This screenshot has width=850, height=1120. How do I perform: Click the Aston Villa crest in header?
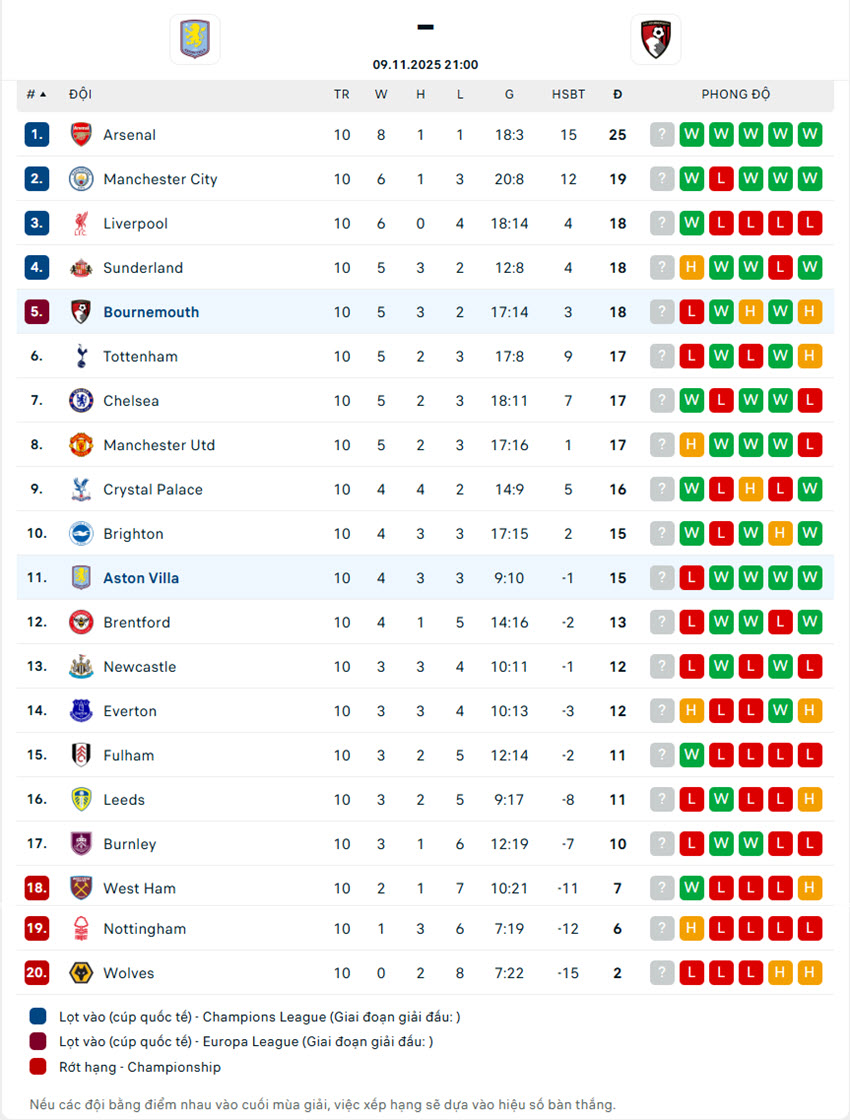pos(194,39)
